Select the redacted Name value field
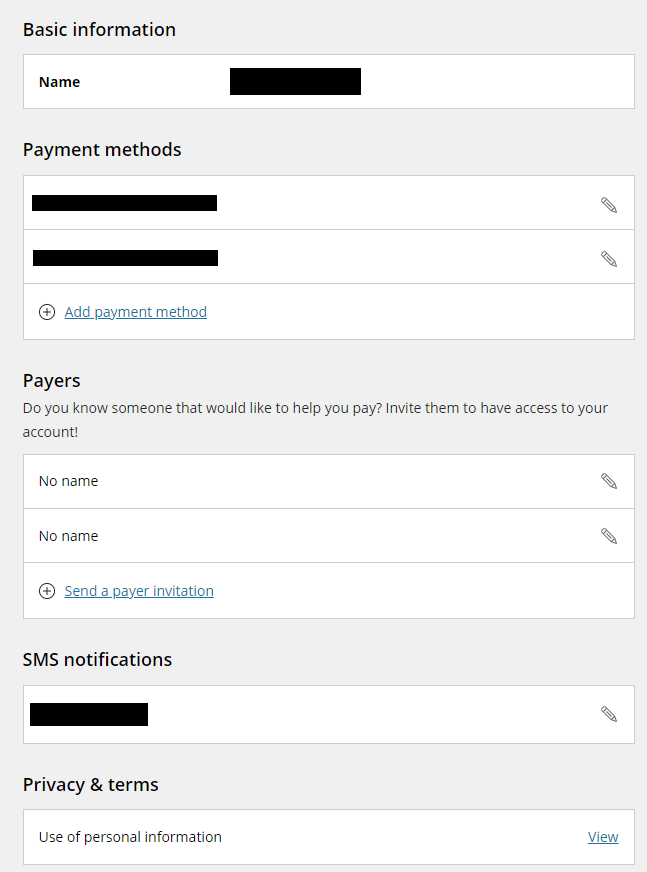This screenshot has height=872, width=647. [295, 81]
